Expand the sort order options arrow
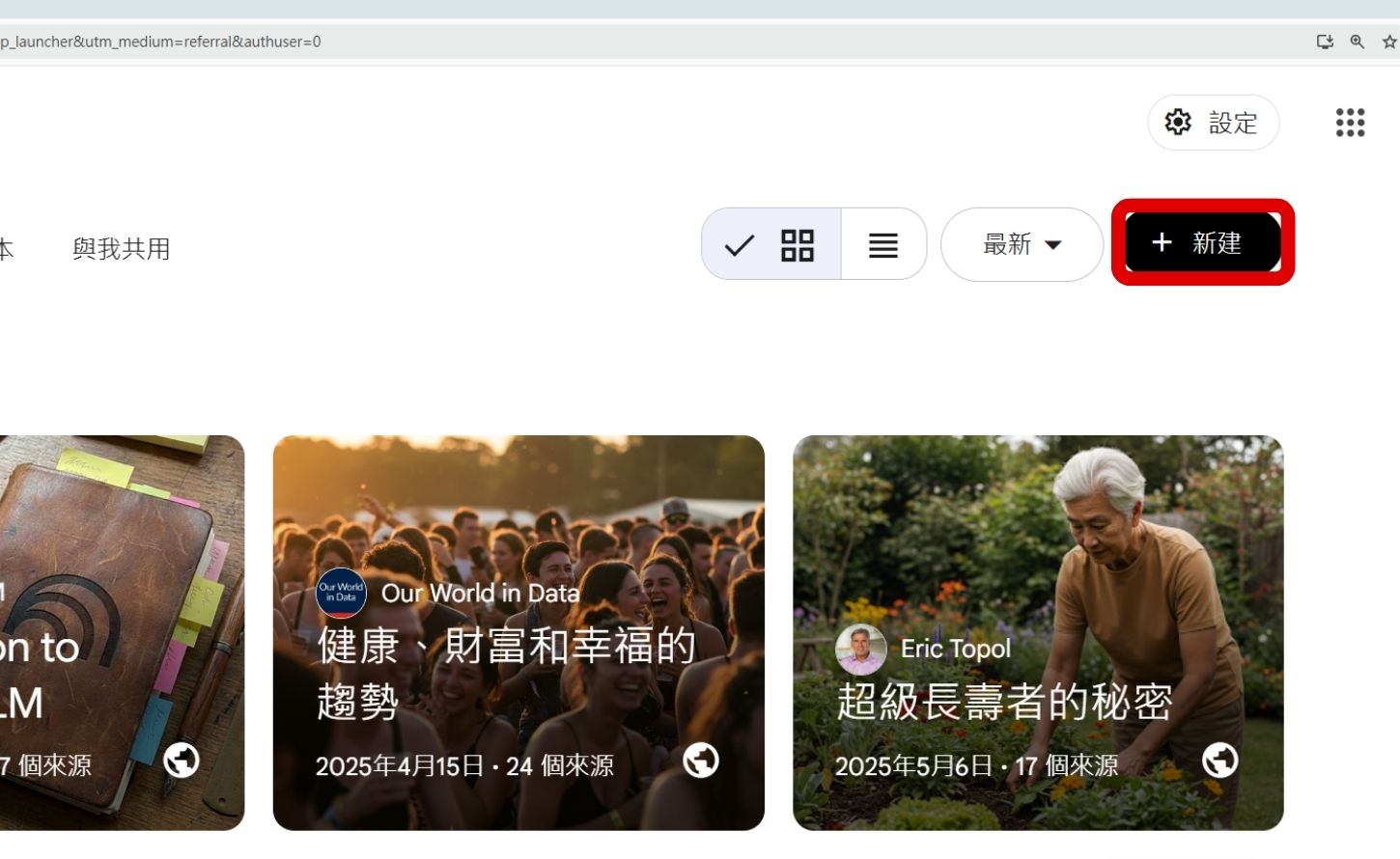The height and width of the screenshot is (859, 1400). (1055, 244)
